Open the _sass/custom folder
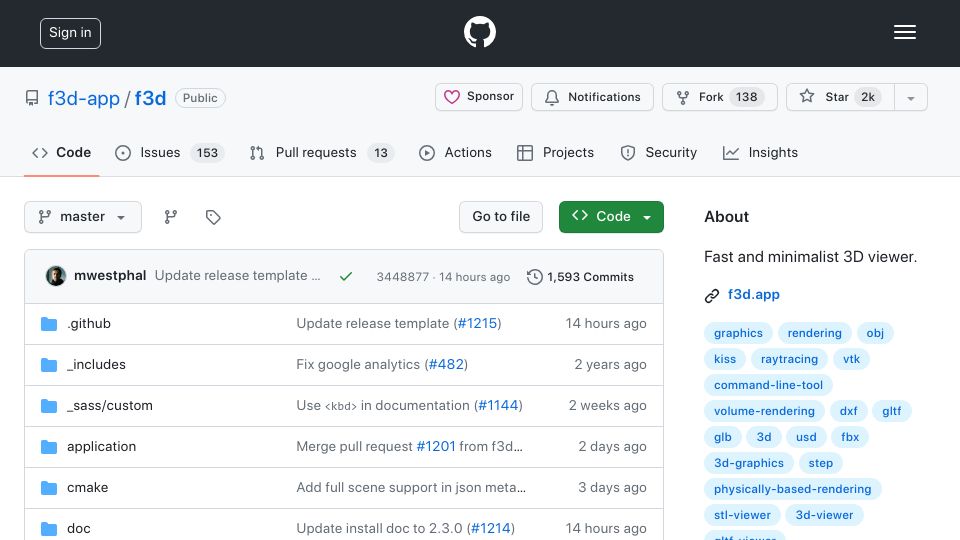Image resolution: width=960 pixels, height=540 pixels. 110,405
